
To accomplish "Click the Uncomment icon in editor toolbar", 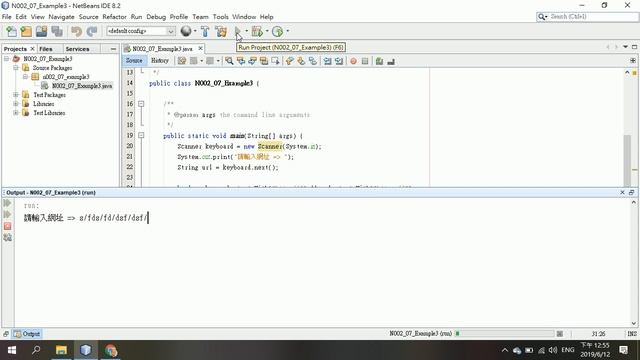I will [391, 61].
